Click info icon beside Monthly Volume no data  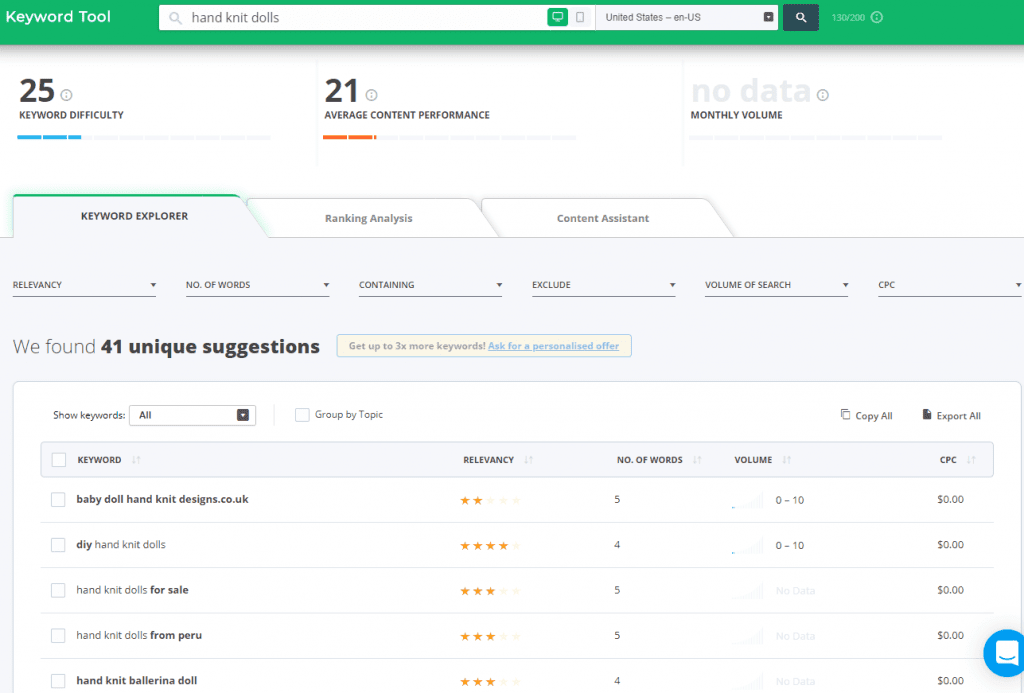pos(823,95)
